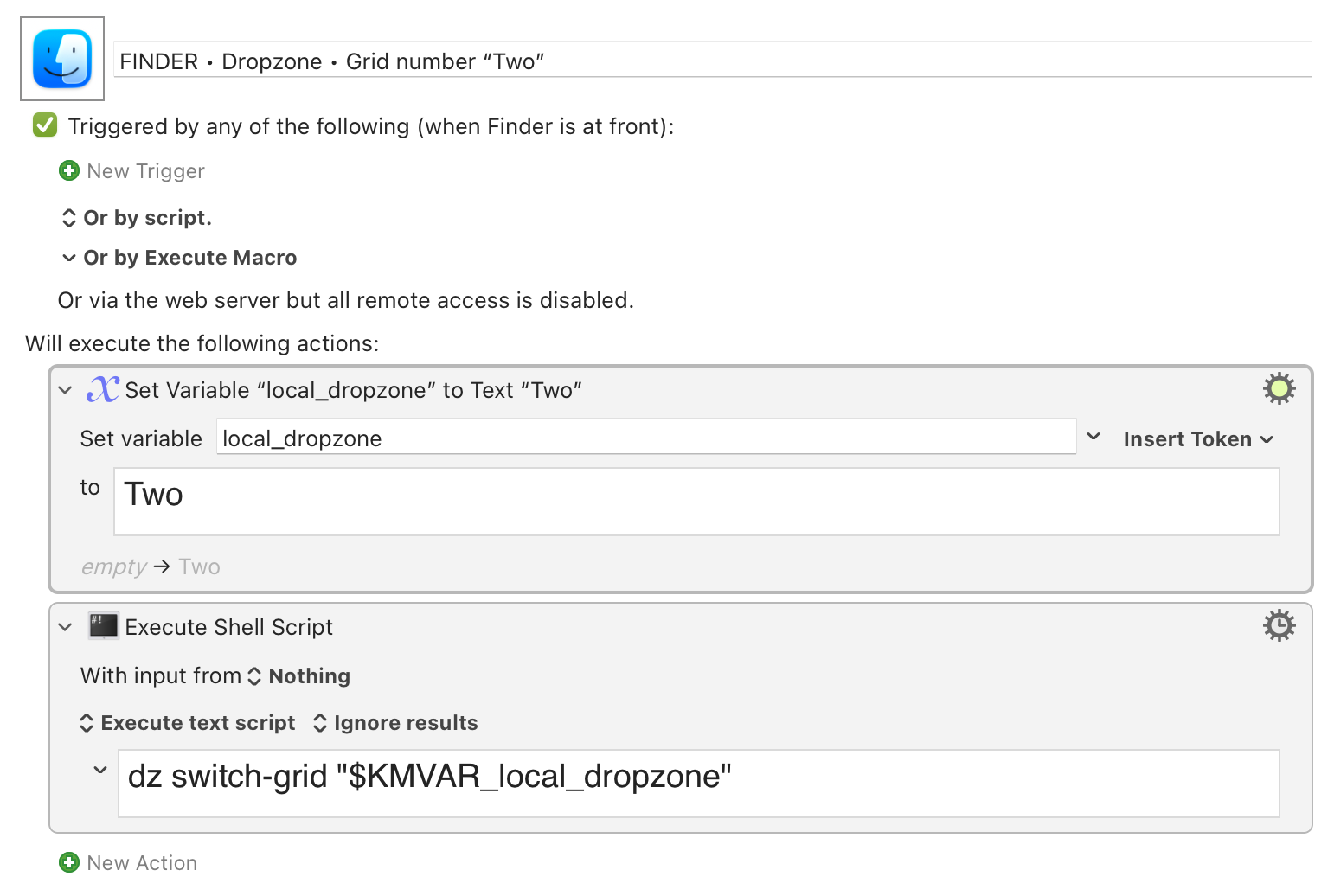Collapse the Set Variable action
Viewport: 1334px width, 896px height.
(65, 390)
